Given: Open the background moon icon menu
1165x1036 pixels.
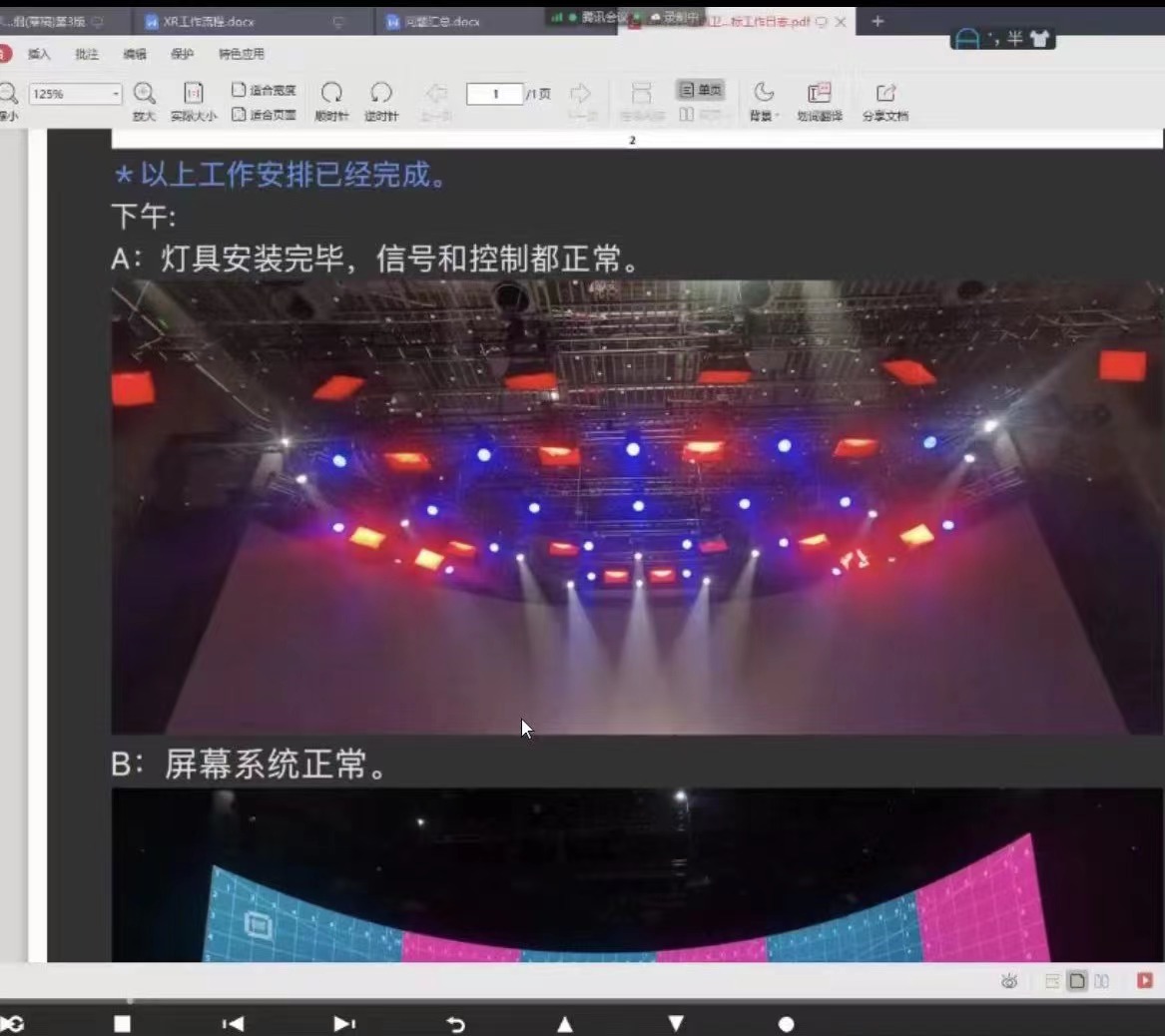Looking at the screenshot, I should [764, 93].
